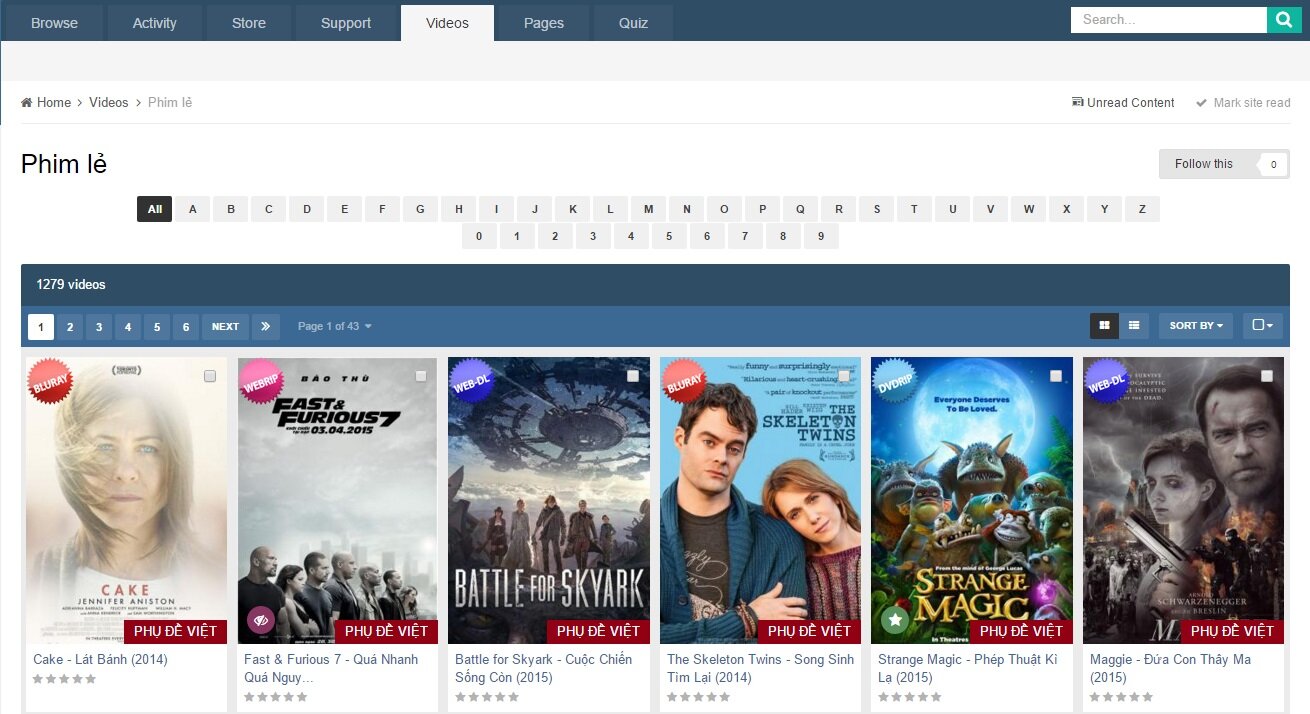Open the Fast & Furious 7 poster thumbnail

point(337,500)
